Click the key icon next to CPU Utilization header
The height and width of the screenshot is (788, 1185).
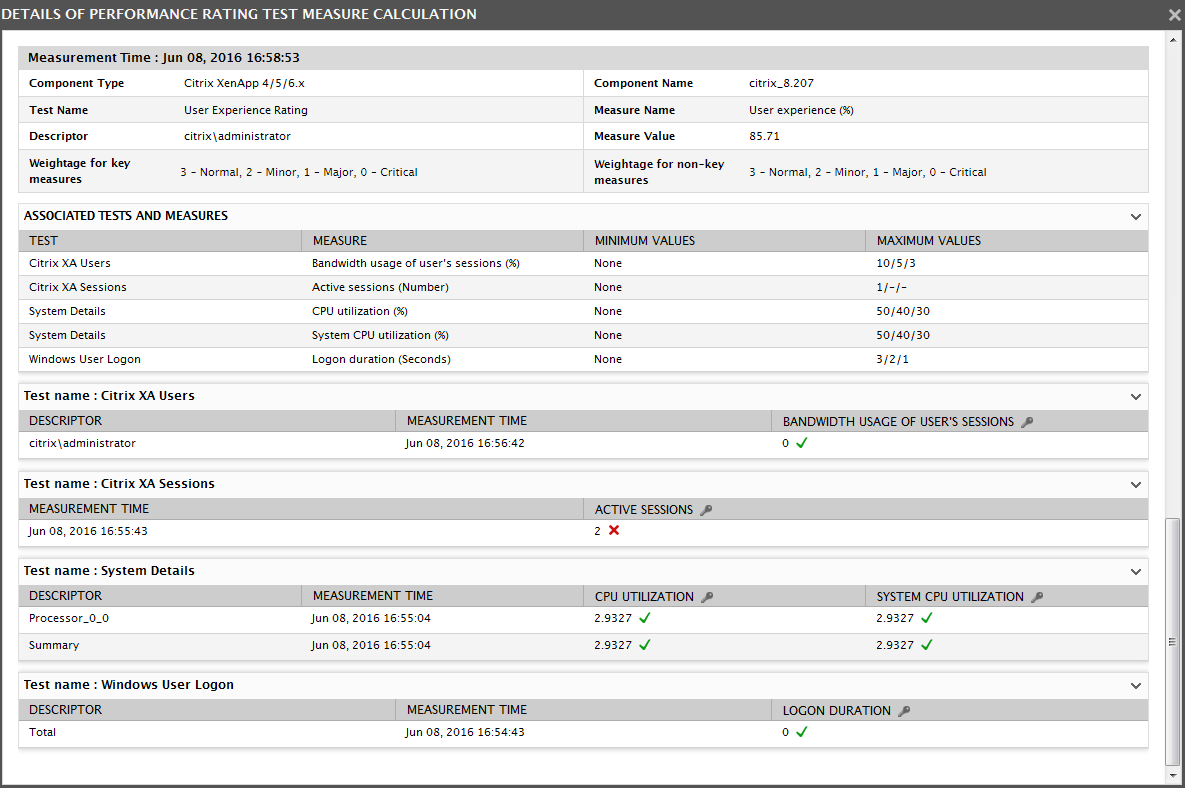tap(707, 597)
